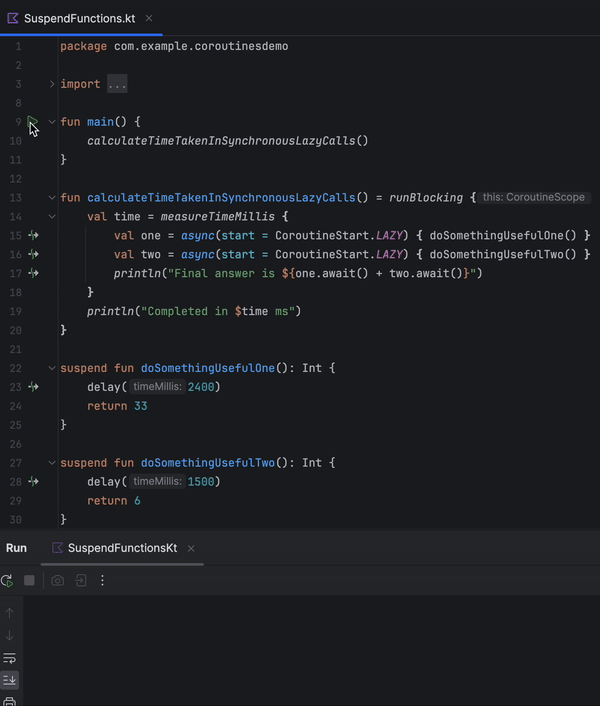The image size is (600, 706).
Task: Collapse the calculateTimeTakenInSynchronousLazyCalls function fold arrow
Action: point(52,198)
